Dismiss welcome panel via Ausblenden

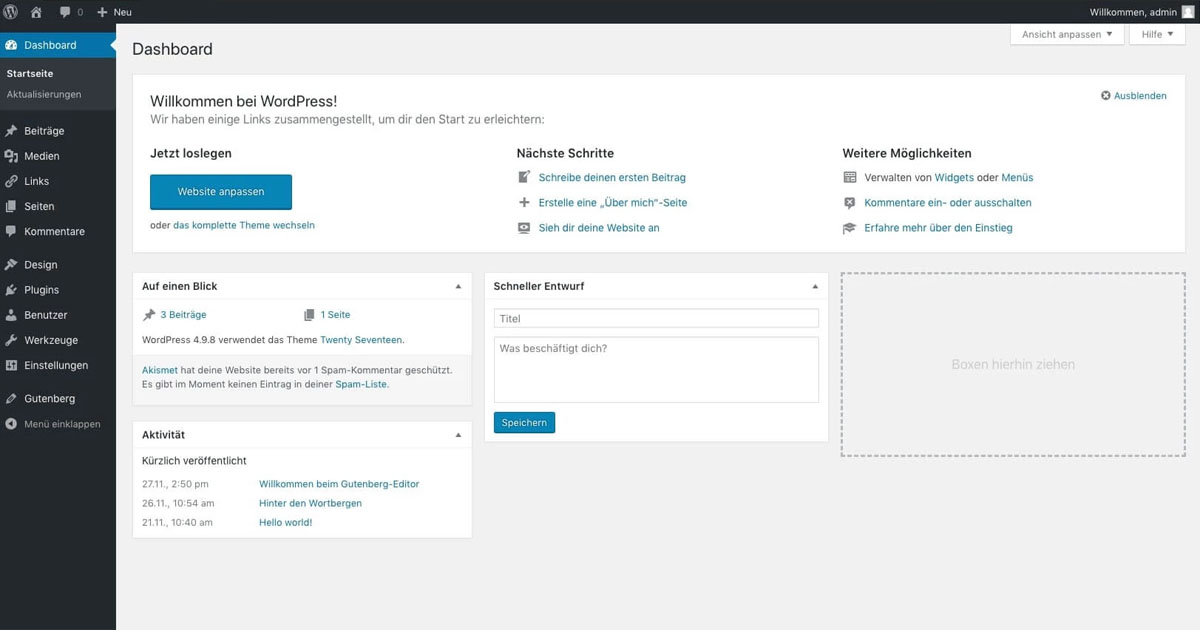1134,96
